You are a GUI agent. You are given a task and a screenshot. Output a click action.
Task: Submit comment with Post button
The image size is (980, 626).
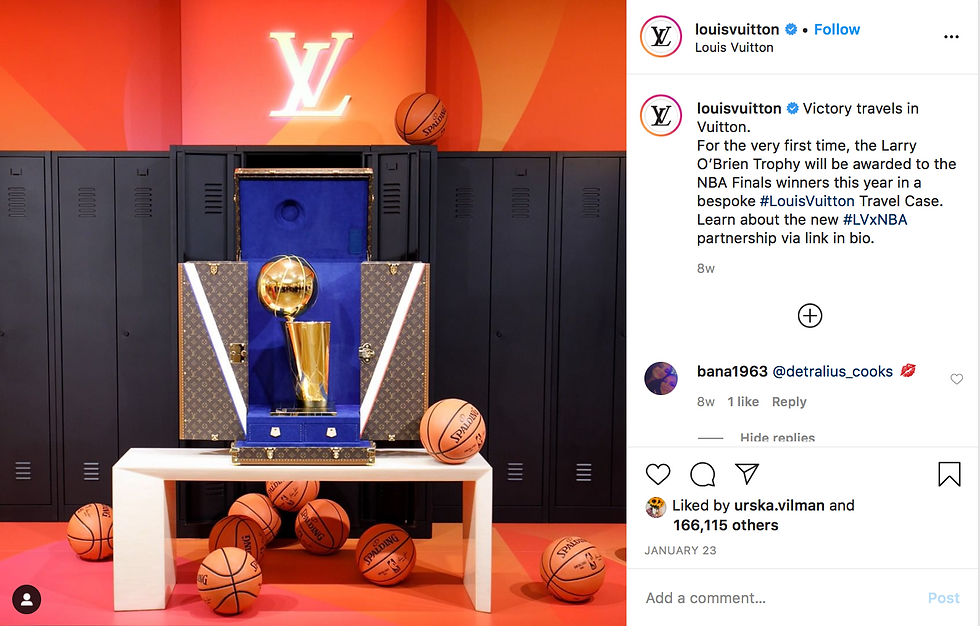coord(943,598)
